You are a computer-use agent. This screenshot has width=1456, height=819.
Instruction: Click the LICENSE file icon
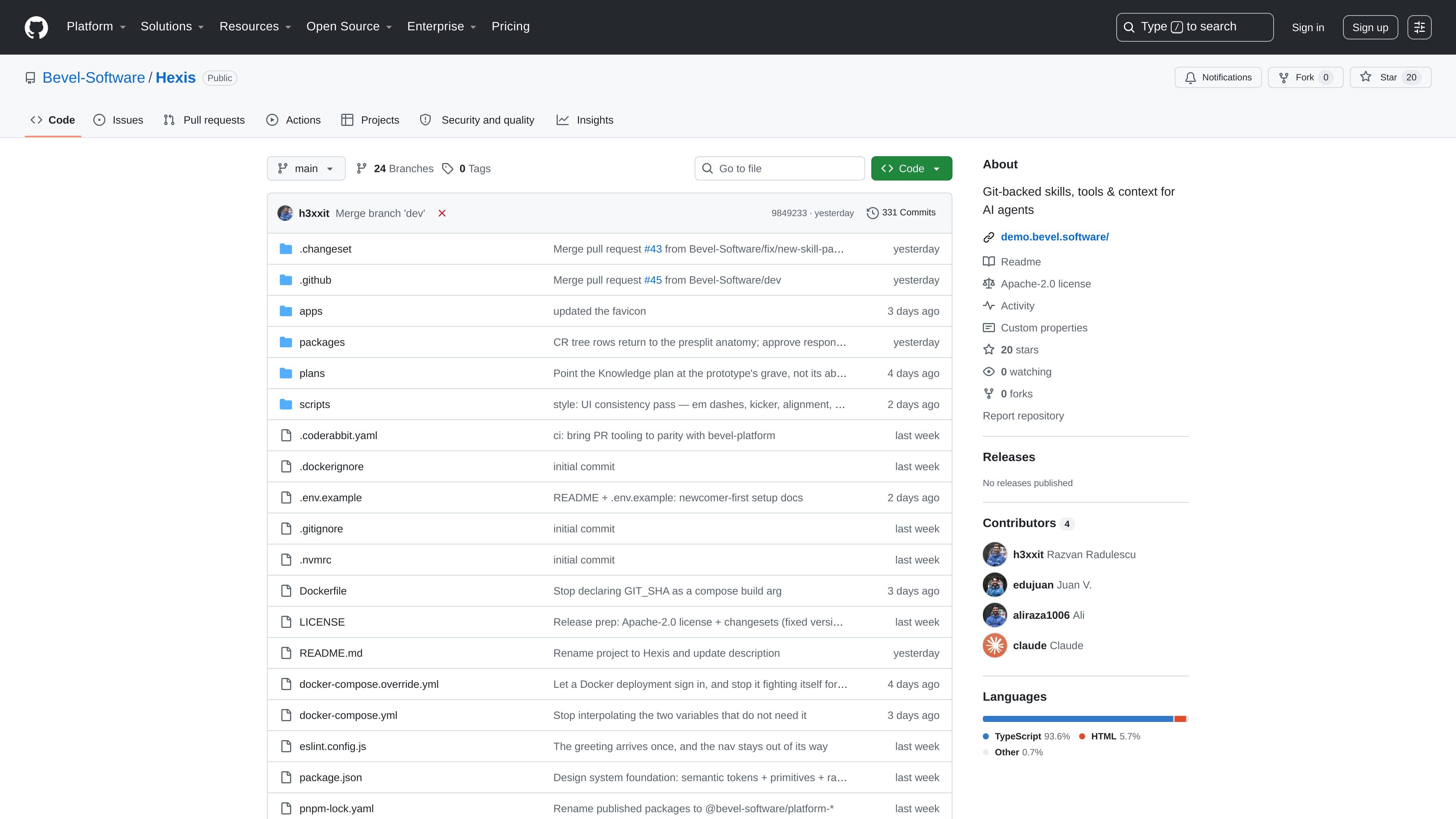coord(286,622)
